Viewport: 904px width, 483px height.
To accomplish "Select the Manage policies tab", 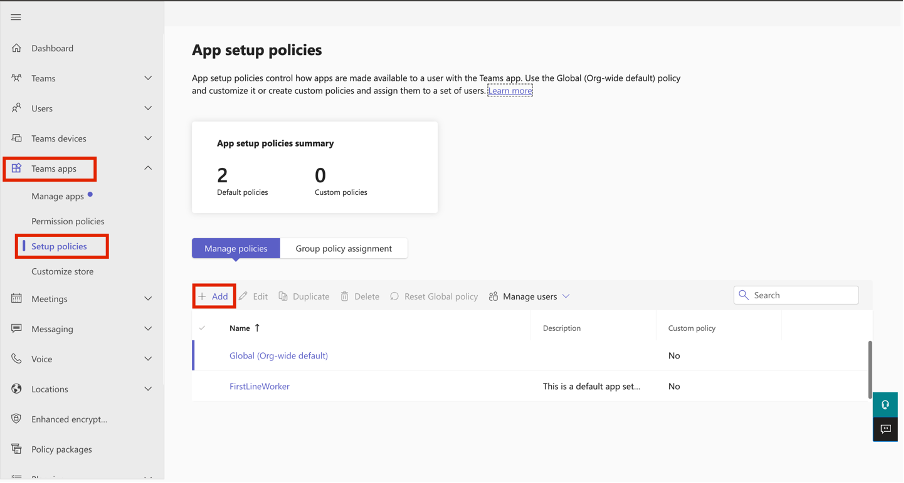I will [x=236, y=248].
